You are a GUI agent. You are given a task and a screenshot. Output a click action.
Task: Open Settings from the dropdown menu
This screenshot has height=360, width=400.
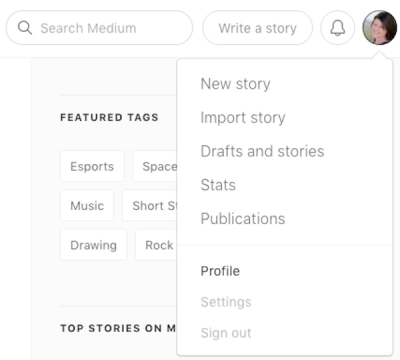pyautogui.click(x=226, y=302)
